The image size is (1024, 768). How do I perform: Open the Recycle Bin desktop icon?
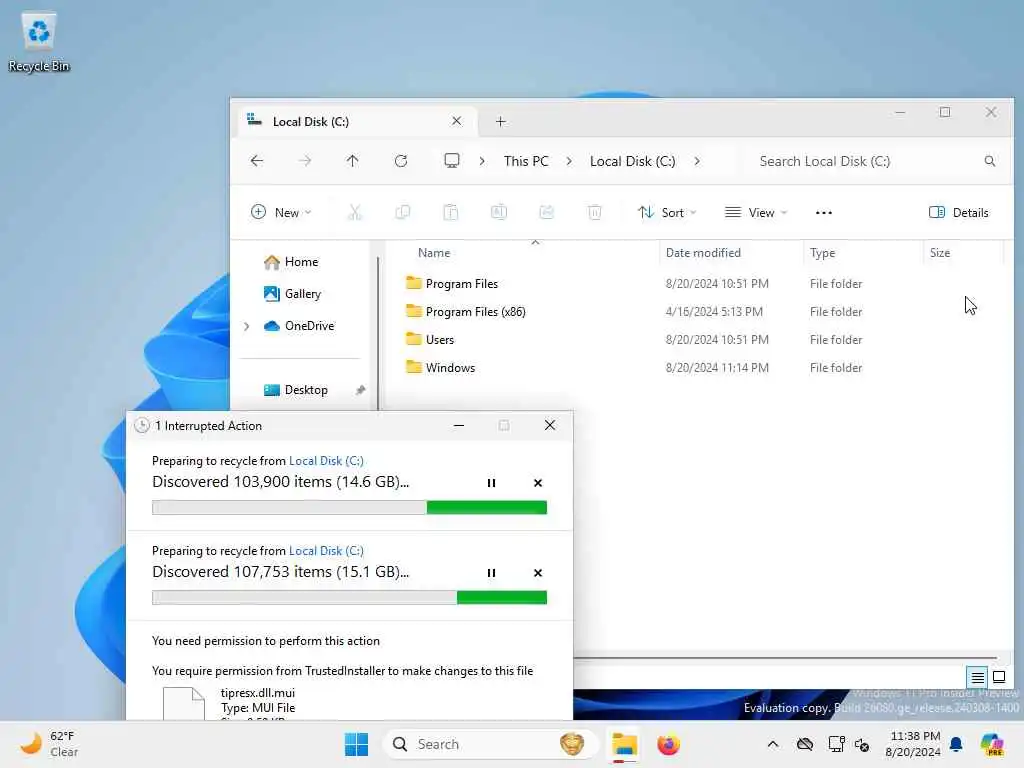click(x=39, y=41)
